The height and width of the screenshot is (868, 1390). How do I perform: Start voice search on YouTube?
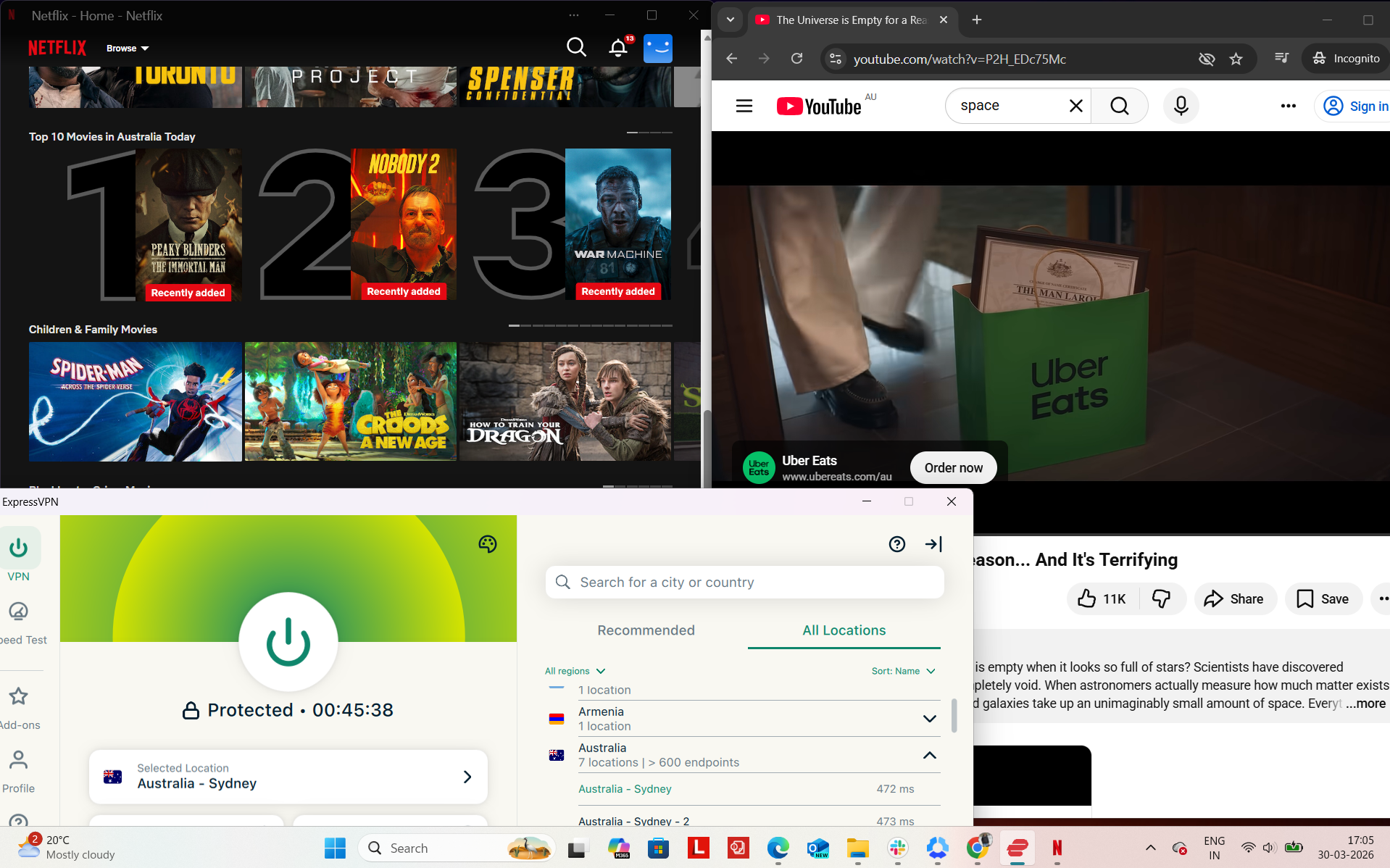tap(1181, 106)
